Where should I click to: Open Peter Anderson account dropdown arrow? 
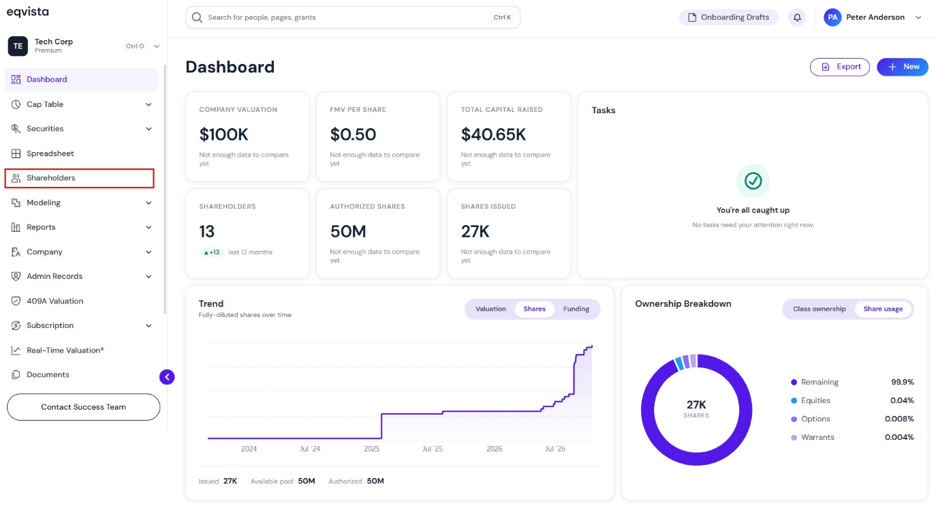tap(918, 17)
